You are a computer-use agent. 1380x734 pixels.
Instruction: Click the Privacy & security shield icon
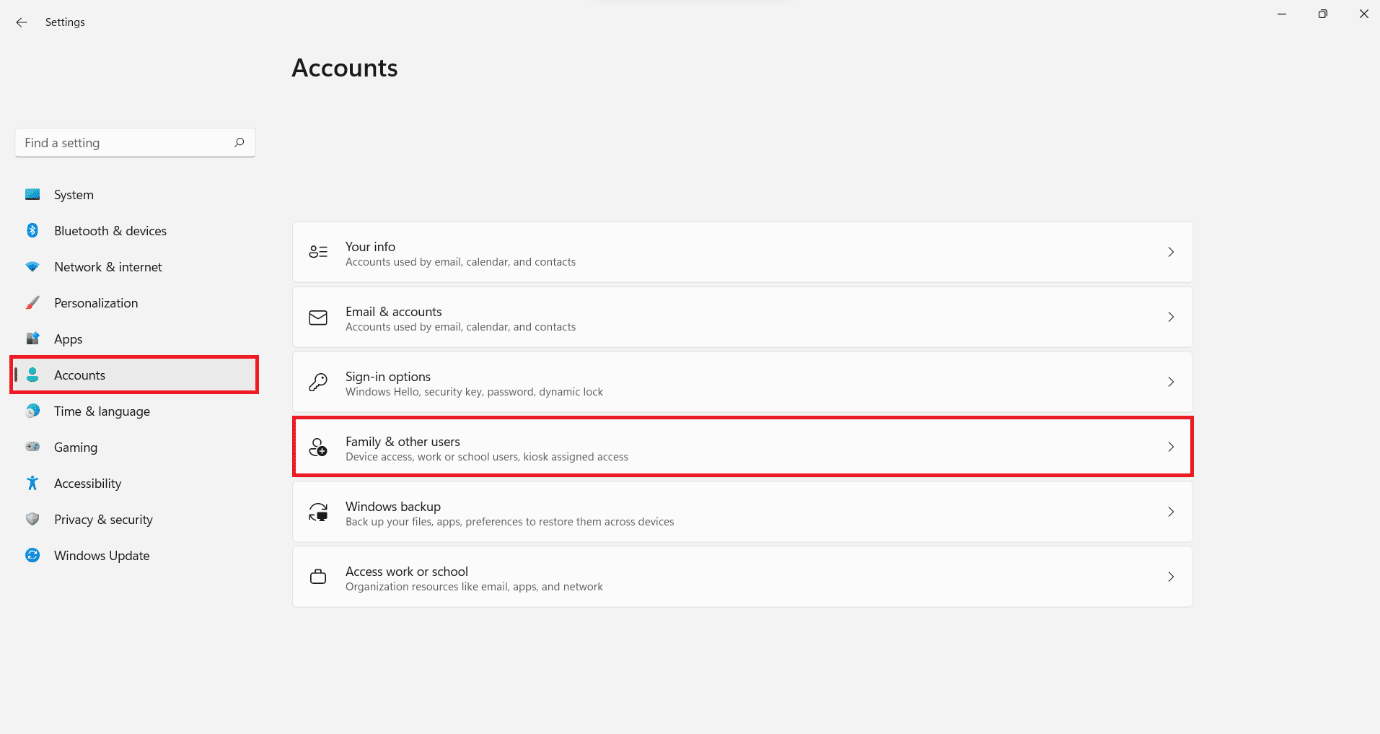pos(33,519)
